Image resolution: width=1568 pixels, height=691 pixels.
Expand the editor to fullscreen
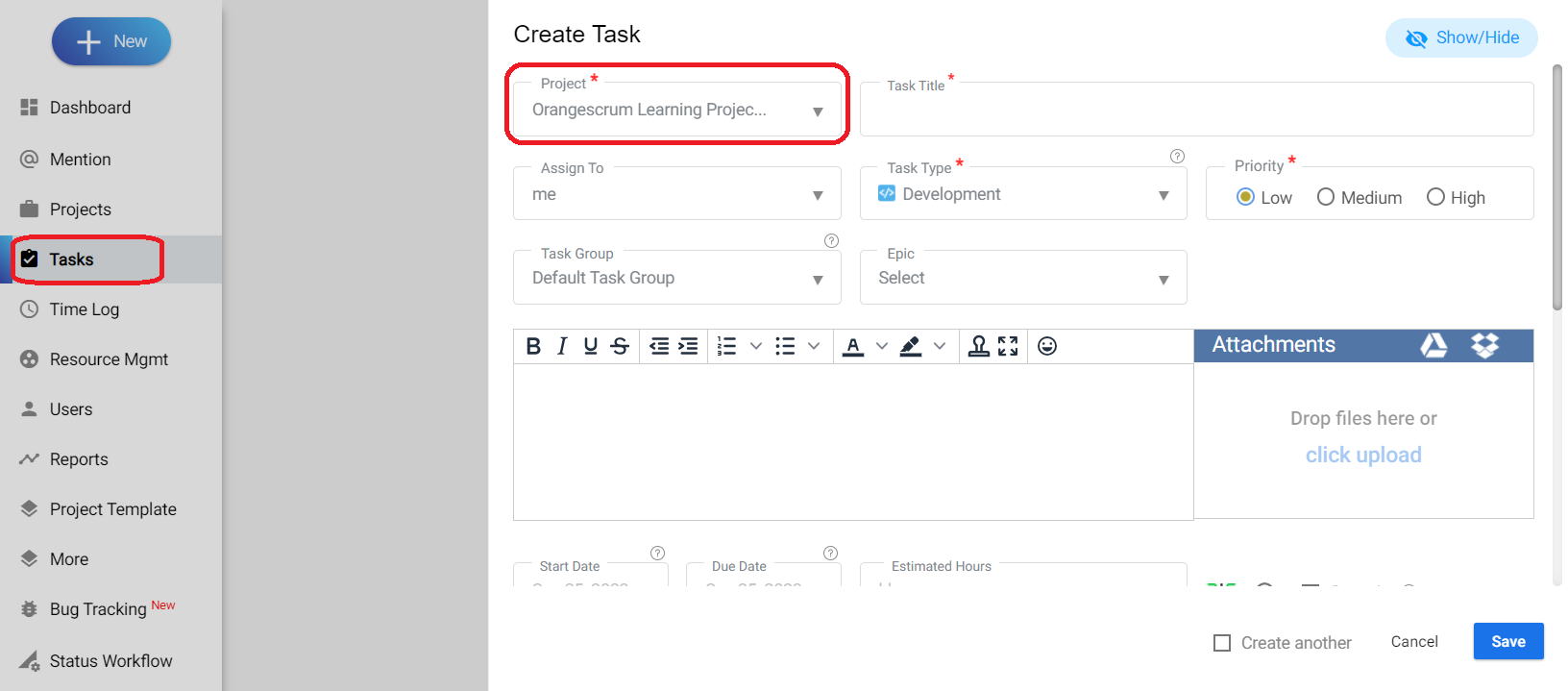1008,346
